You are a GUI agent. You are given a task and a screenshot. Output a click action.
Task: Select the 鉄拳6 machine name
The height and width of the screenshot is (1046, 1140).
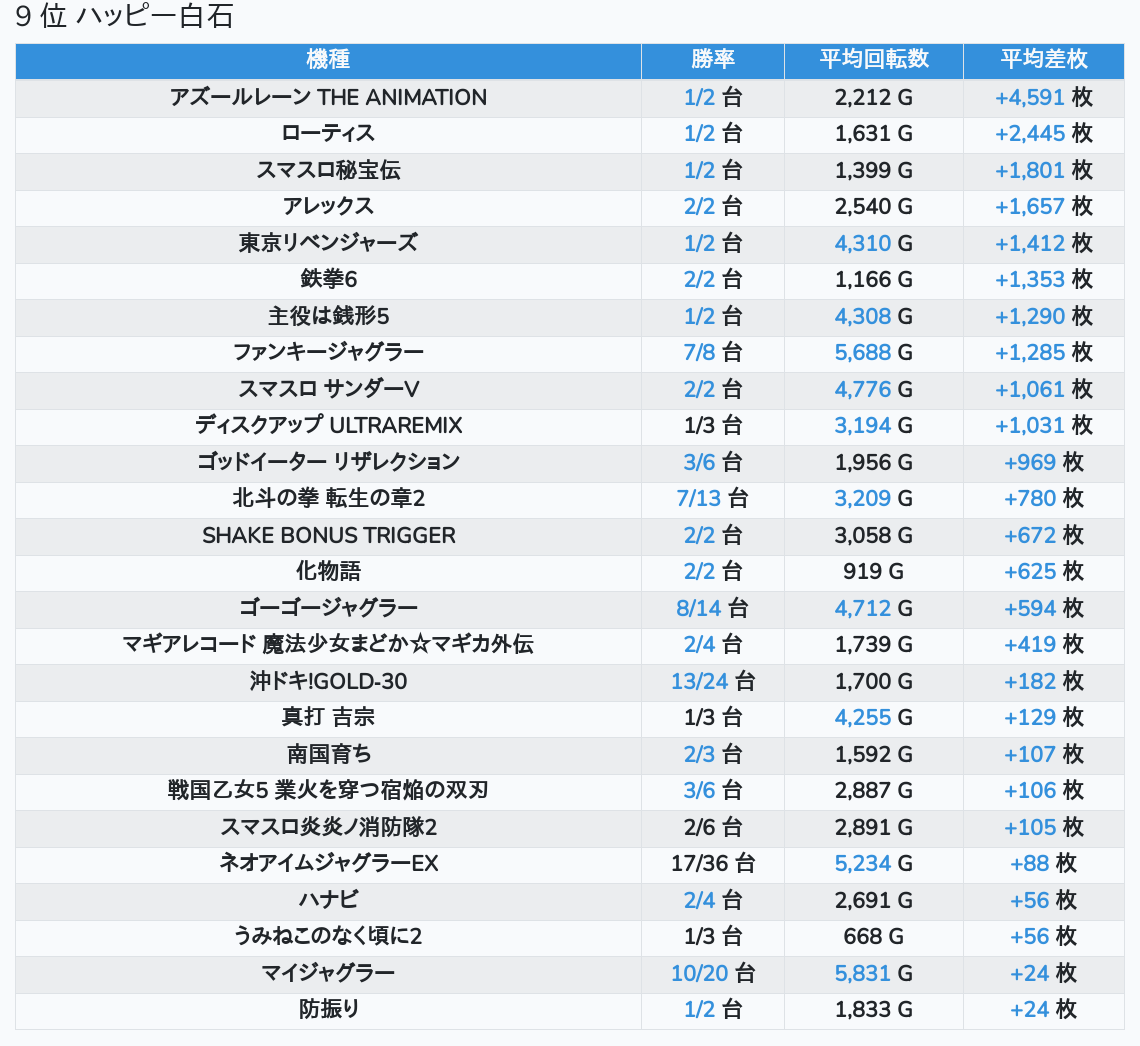coord(328,279)
